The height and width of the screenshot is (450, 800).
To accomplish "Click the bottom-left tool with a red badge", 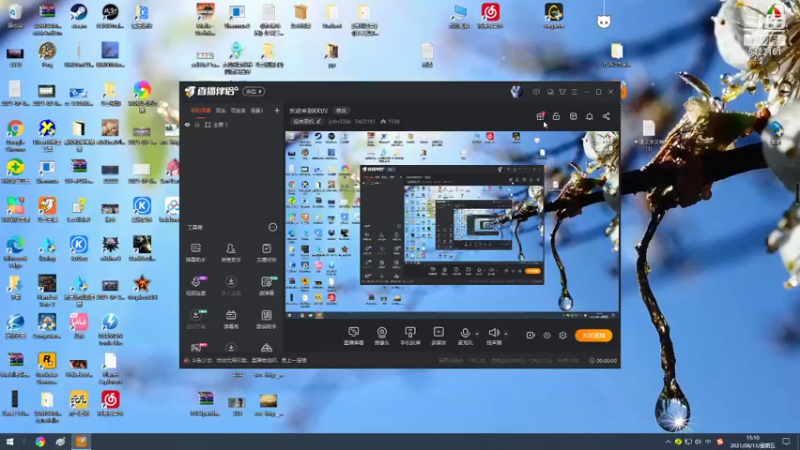I will click(196, 348).
